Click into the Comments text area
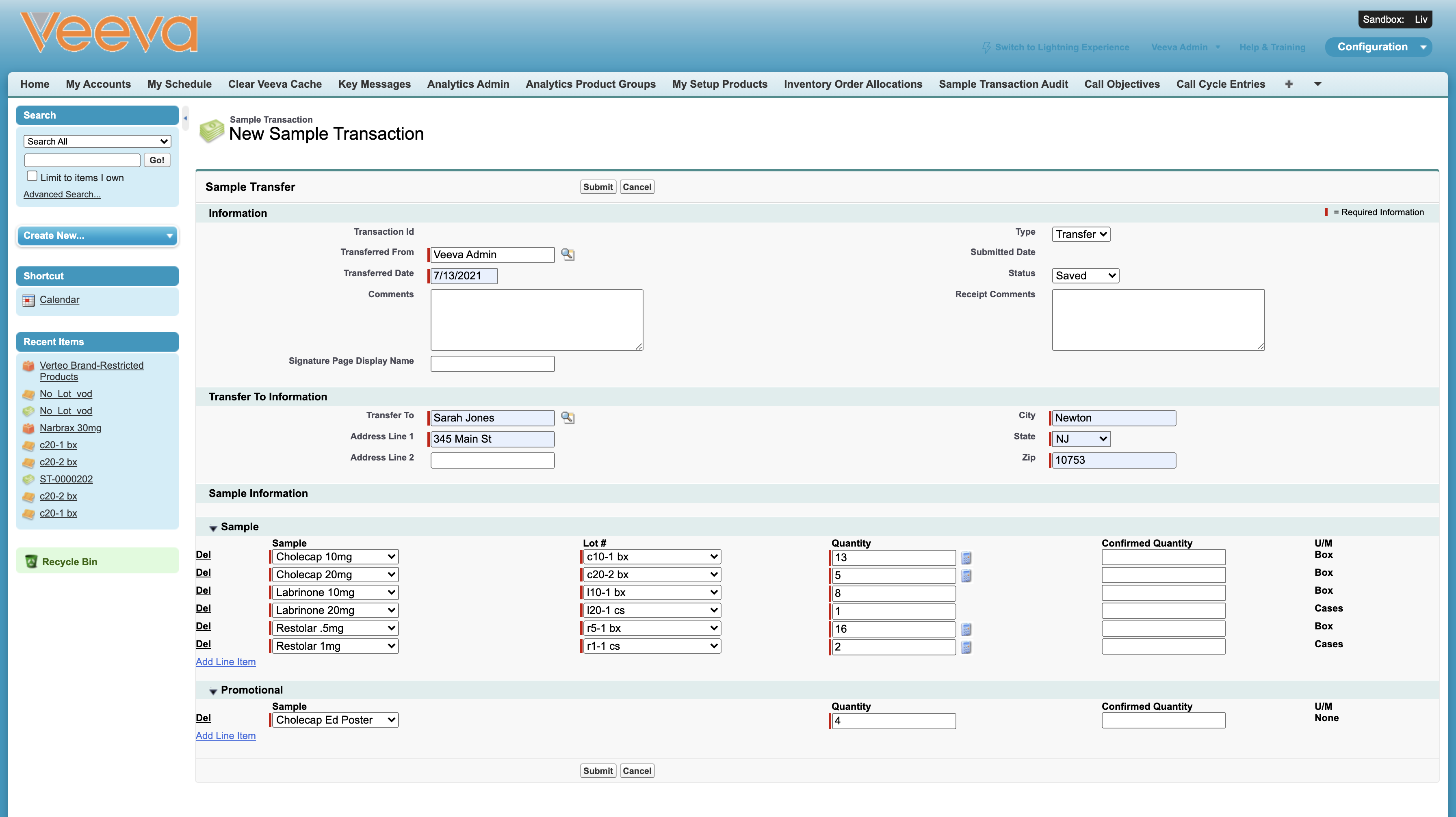 (536, 320)
